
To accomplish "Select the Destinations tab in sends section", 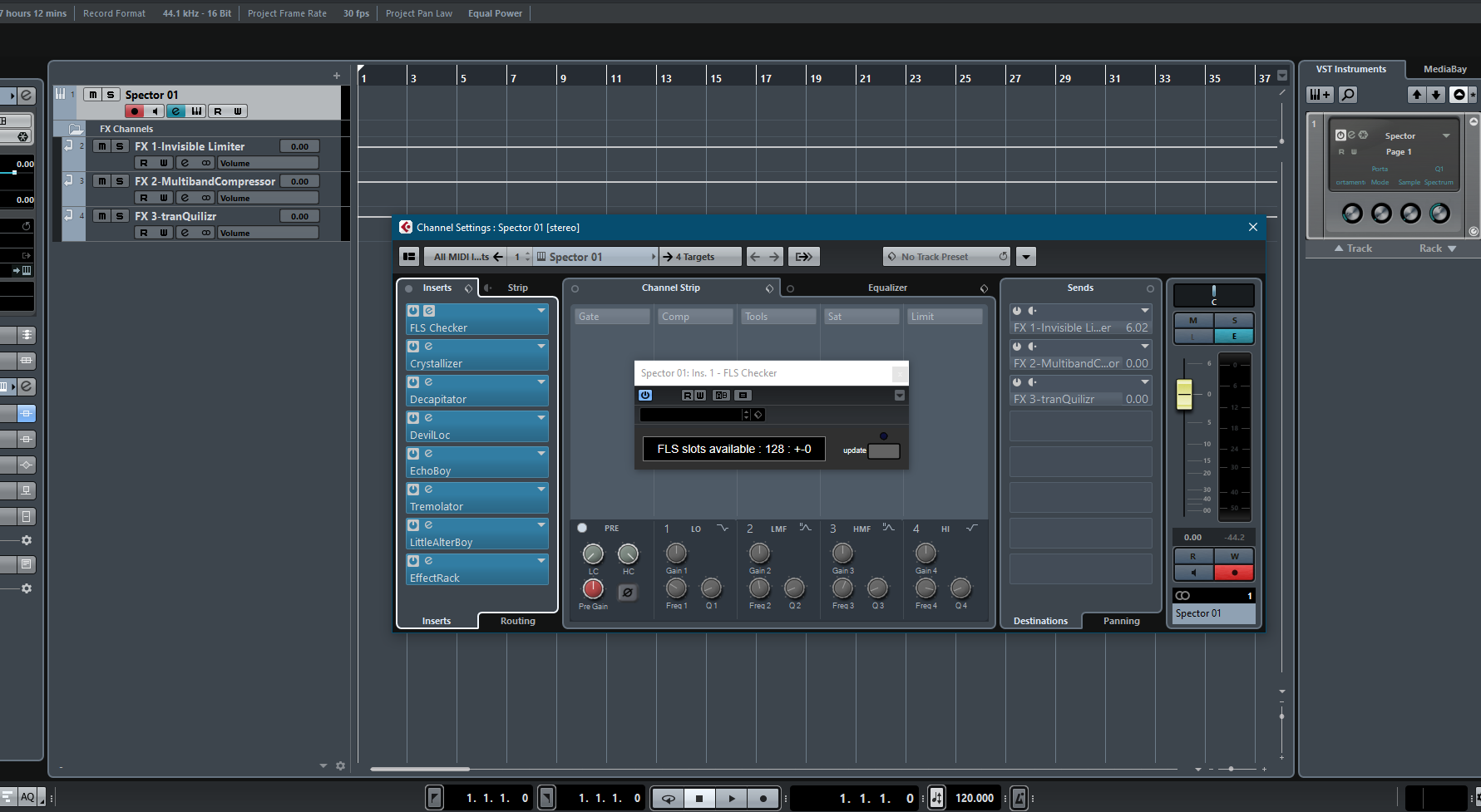I will 1040,621.
